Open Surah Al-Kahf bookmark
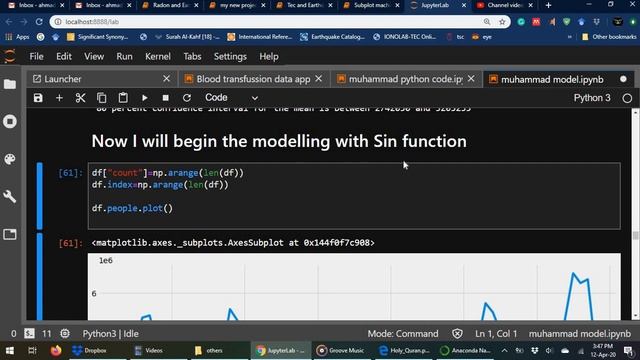This screenshot has width=640, height=360. tap(187, 37)
